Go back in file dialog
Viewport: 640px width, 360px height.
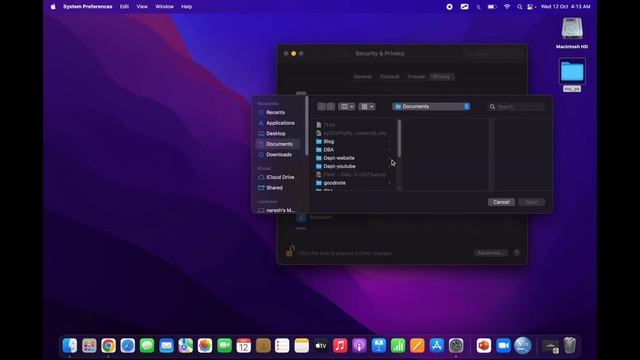pyautogui.click(x=322, y=107)
